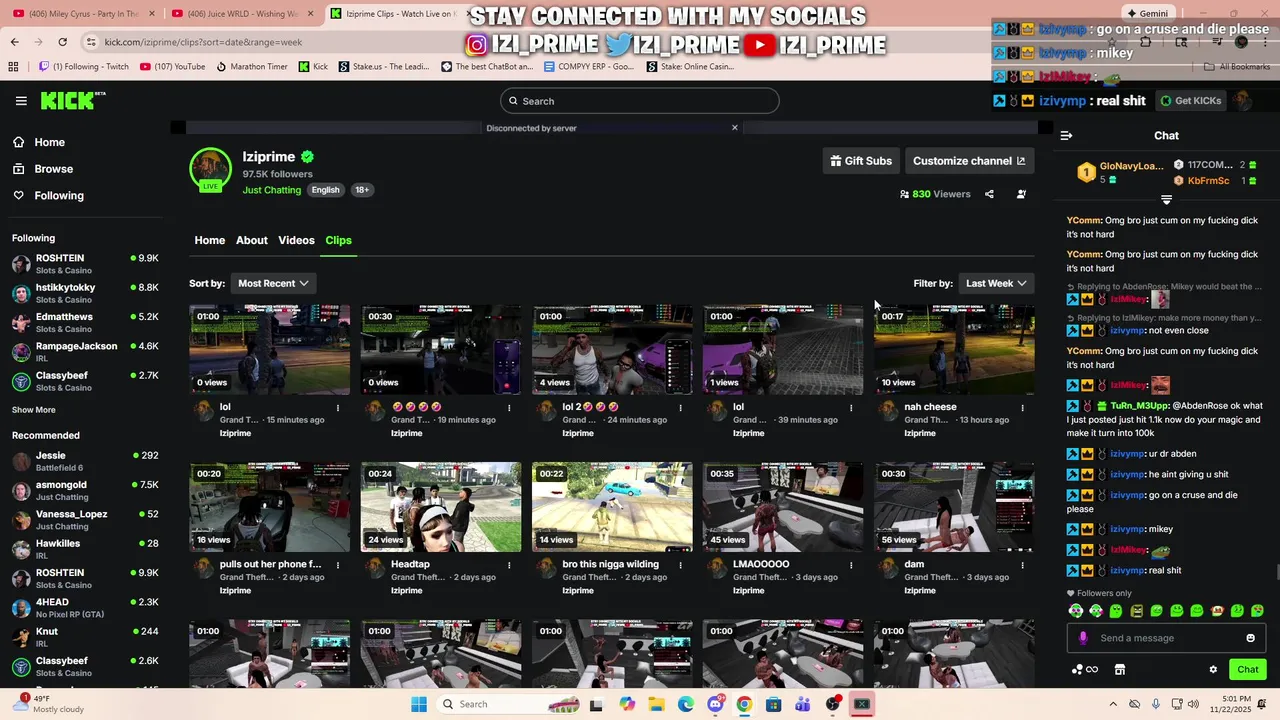This screenshot has width=1280, height=720.
Task: Expand Show More followed channels
Action: 34,410
